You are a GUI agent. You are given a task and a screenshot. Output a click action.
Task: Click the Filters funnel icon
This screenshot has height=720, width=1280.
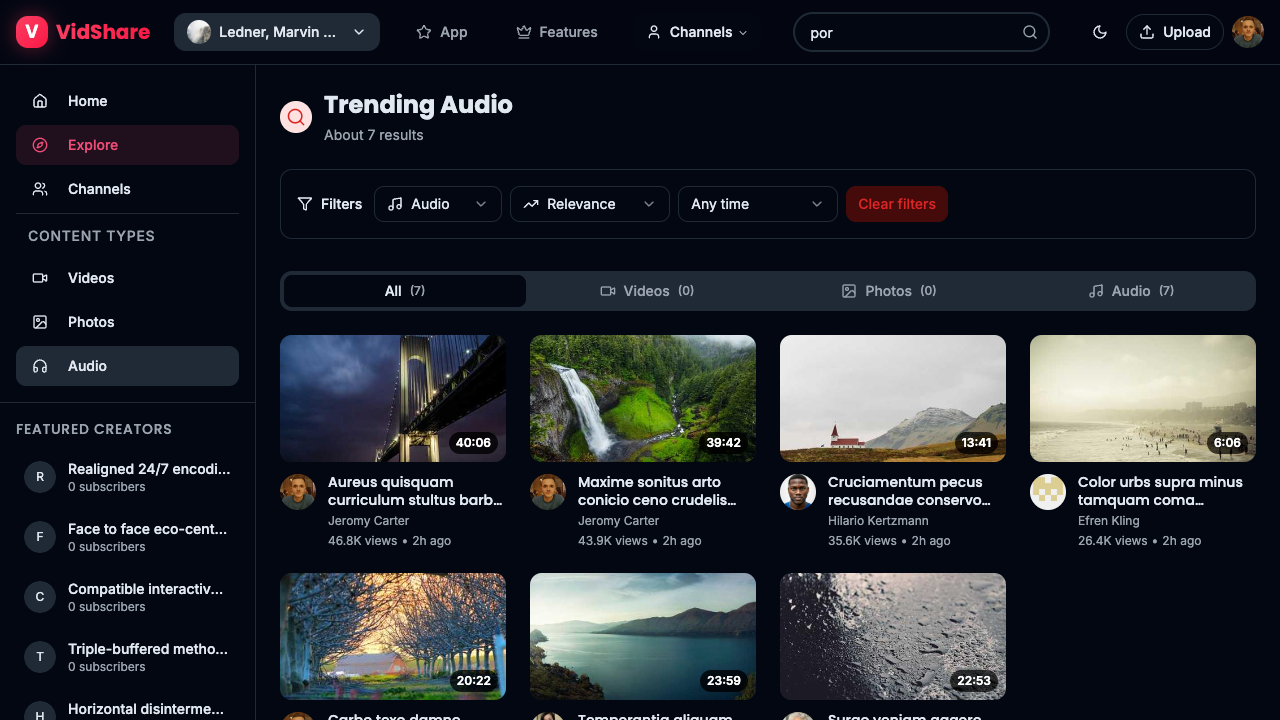point(305,204)
